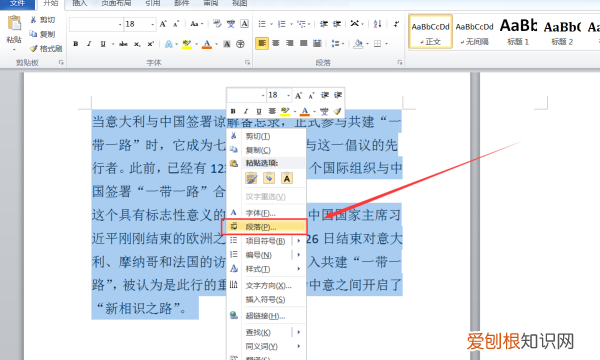Open Change Case (Aa) dropdown
600x360 pixels.
(197, 24)
